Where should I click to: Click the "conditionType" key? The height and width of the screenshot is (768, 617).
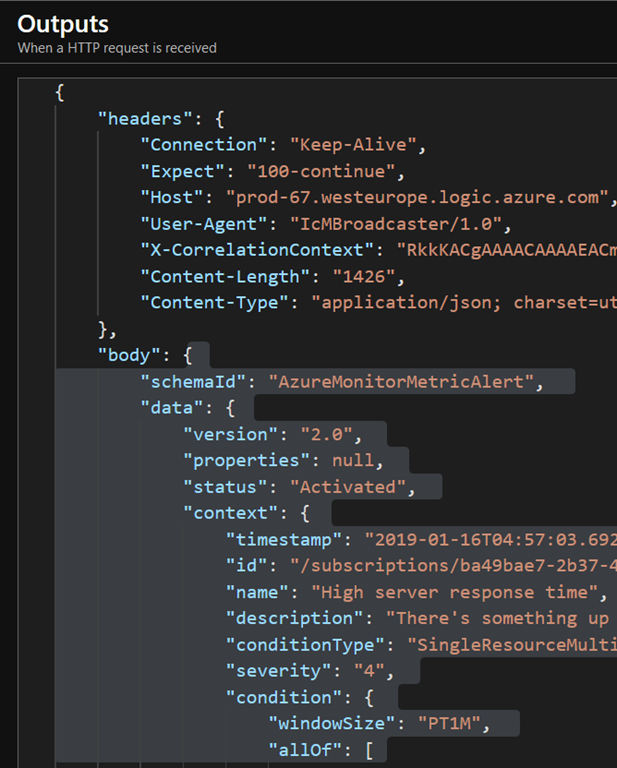pyautogui.click(x=305, y=645)
